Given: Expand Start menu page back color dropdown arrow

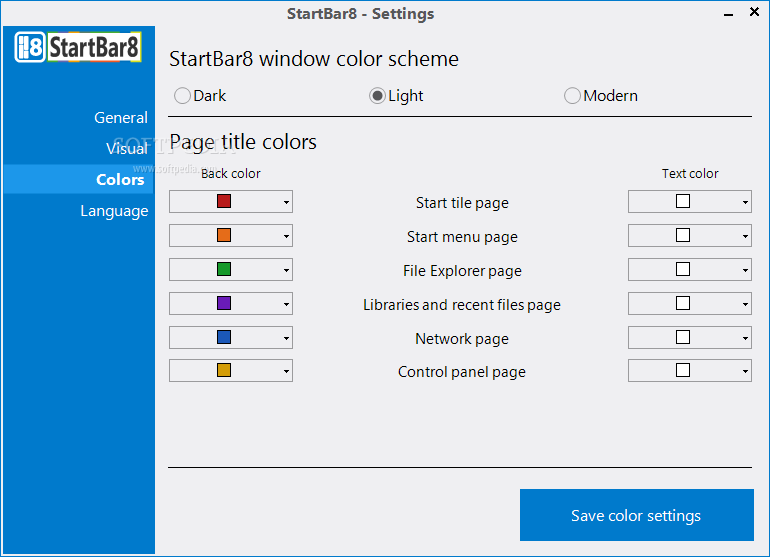Looking at the screenshot, I should pos(286,236).
